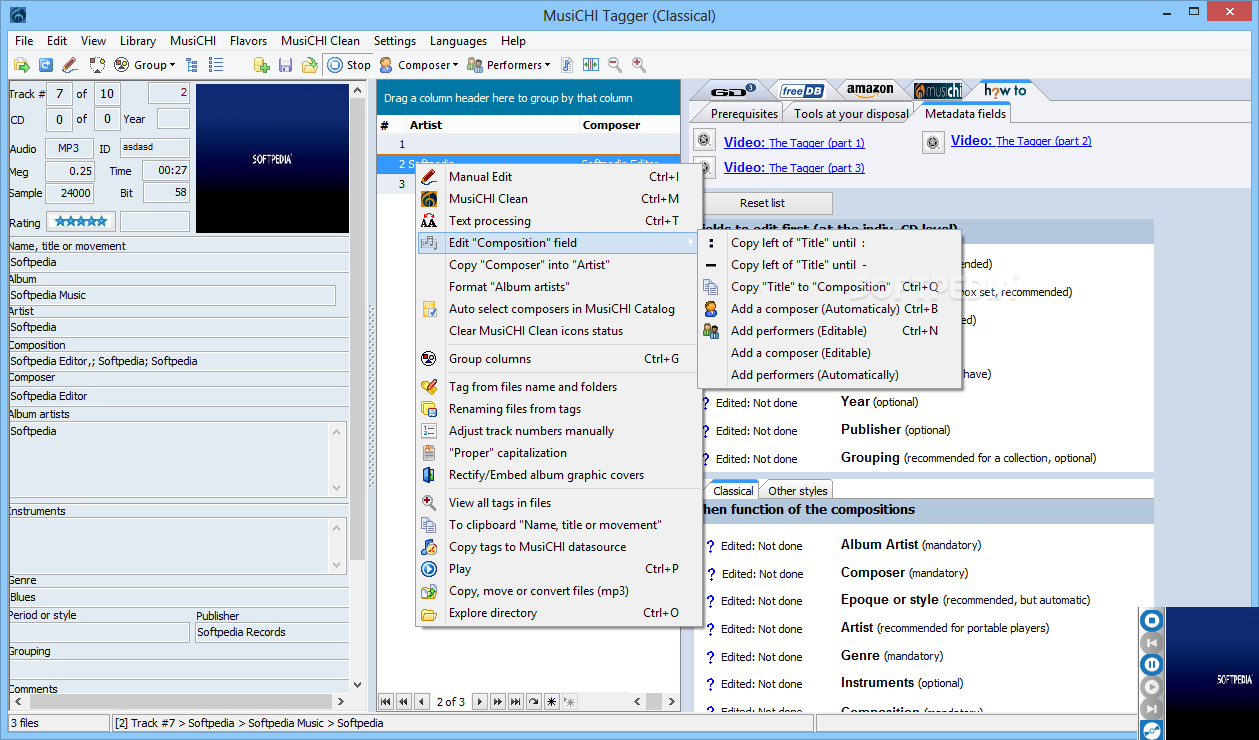Open the MusiCHI Clean menu
This screenshot has height=740, width=1259.
click(x=320, y=41)
